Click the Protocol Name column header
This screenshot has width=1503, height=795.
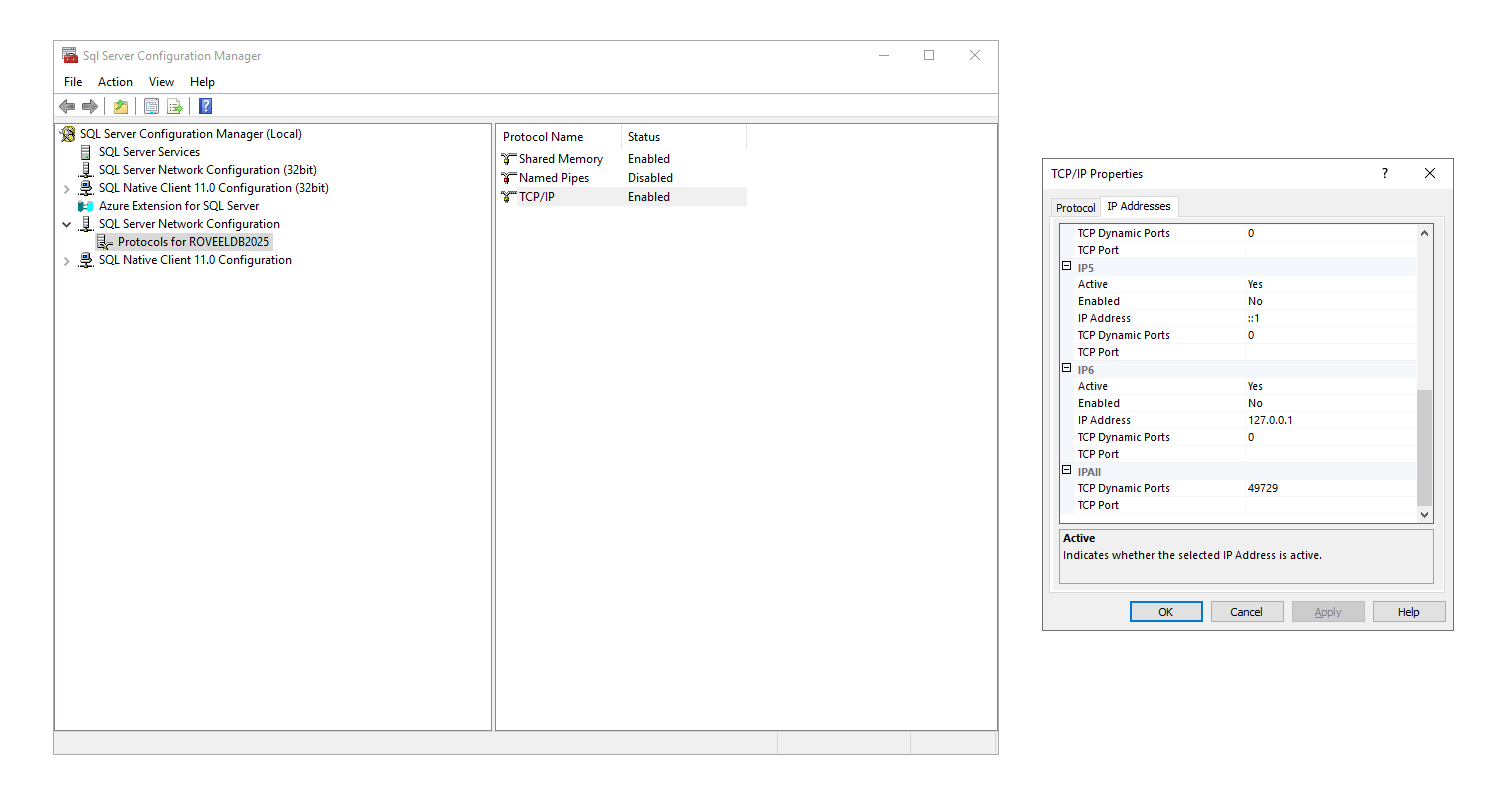558,137
